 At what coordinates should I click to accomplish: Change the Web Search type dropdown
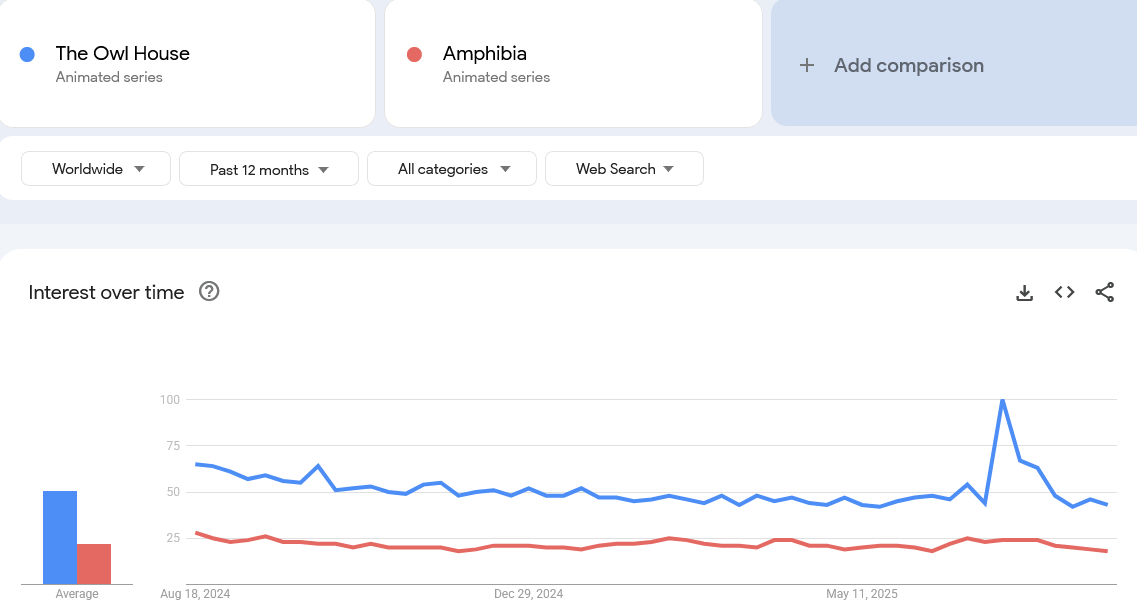click(x=624, y=169)
